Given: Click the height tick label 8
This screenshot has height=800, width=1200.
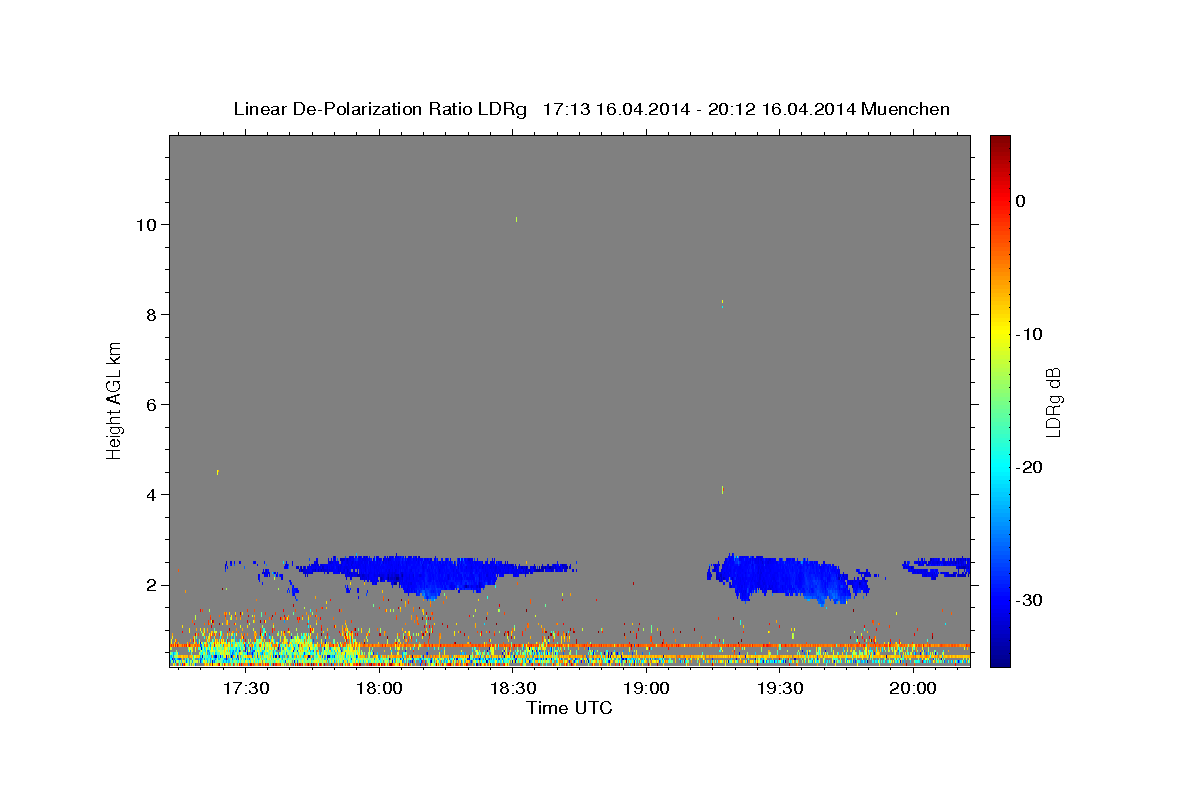Looking at the screenshot, I should point(151,315).
